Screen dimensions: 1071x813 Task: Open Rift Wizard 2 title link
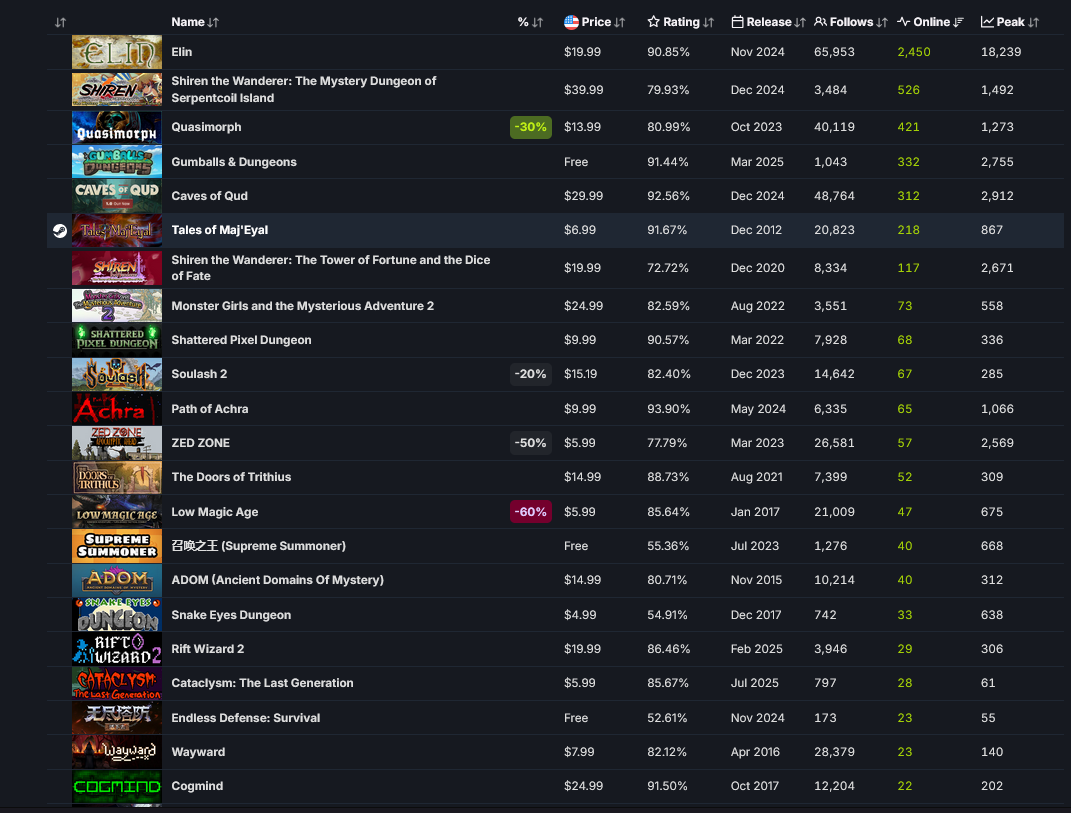tap(208, 649)
